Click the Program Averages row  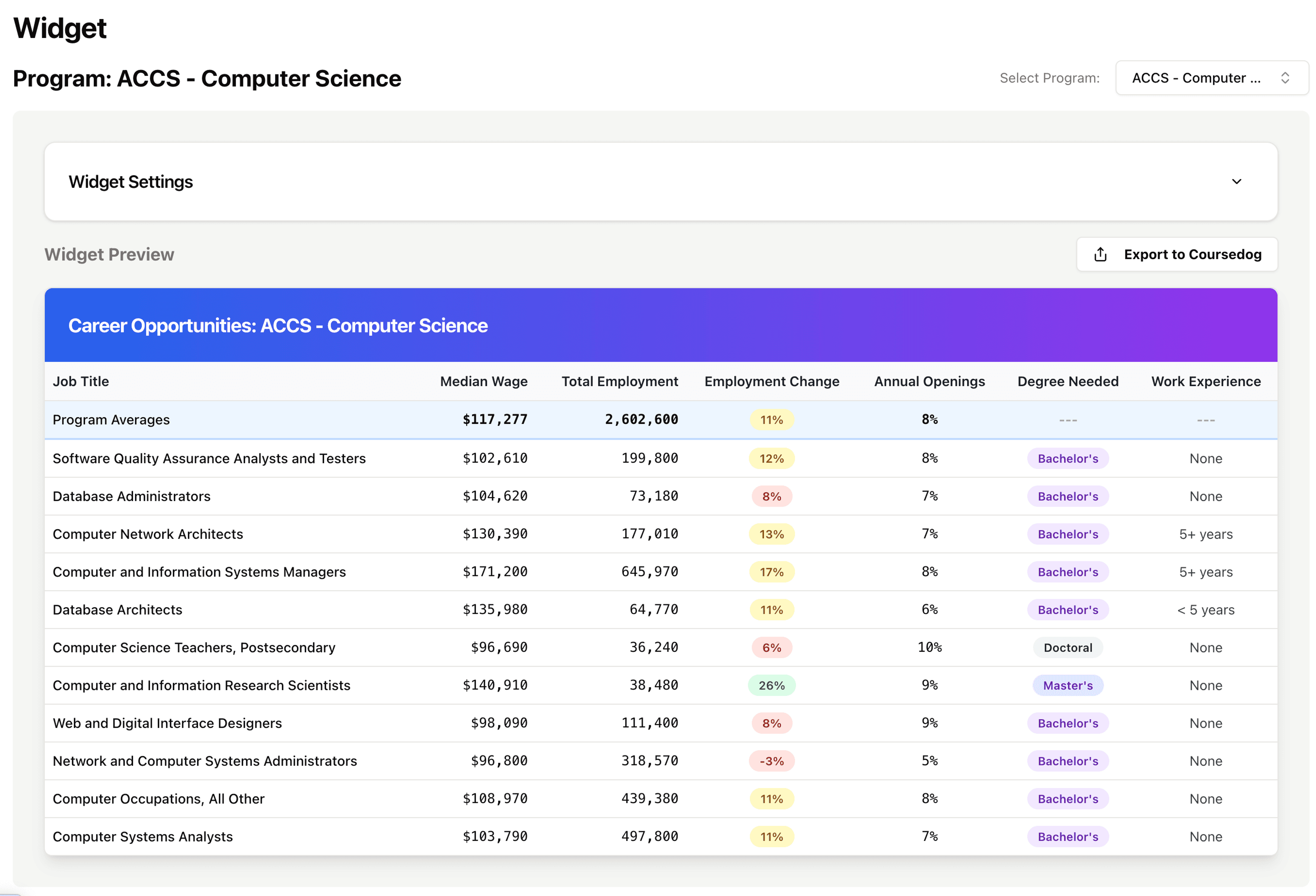coord(111,420)
